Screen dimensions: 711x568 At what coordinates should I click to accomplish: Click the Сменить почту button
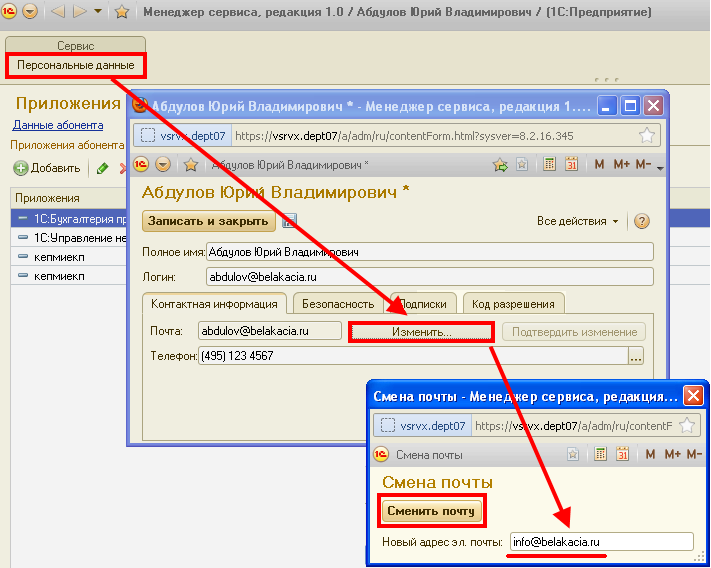(431, 511)
